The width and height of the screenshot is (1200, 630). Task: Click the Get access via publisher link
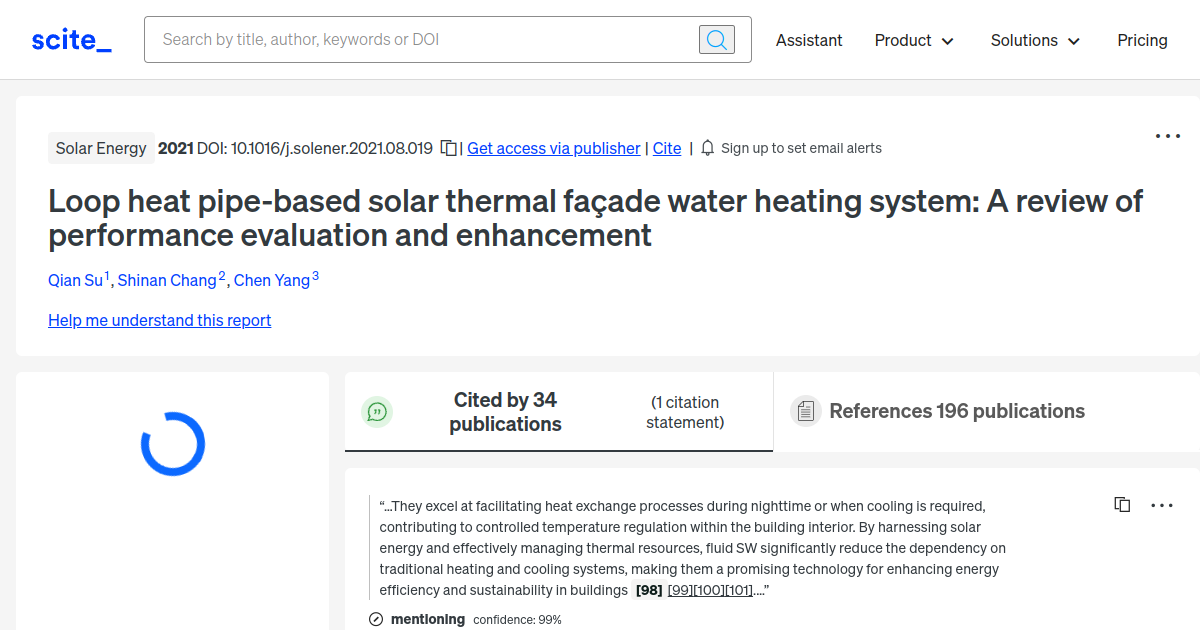(553, 148)
